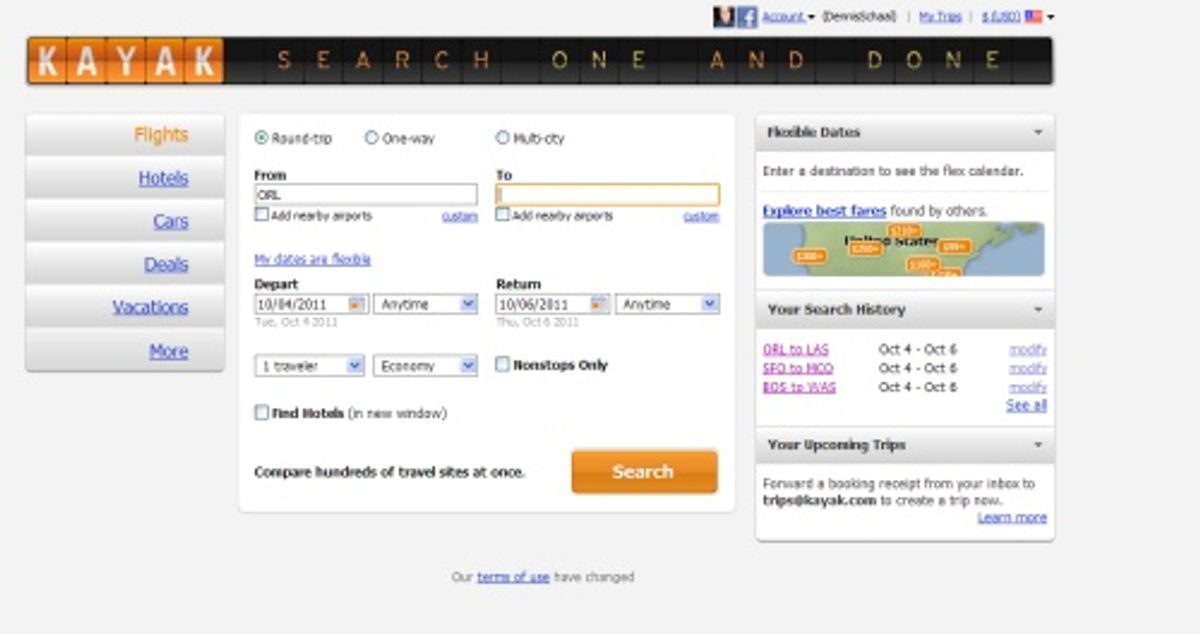The height and width of the screenshot is (634, 1200).
Task: Click the orange Search button
Action: click(x=643, y=471)
